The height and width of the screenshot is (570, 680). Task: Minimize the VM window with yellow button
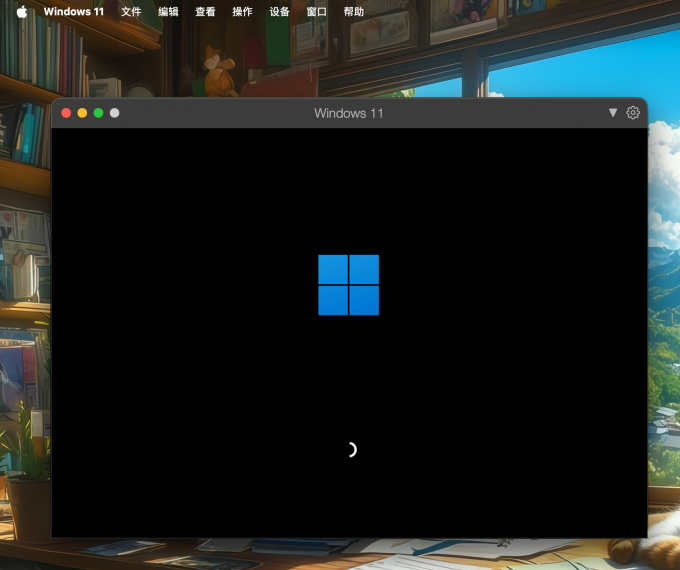(x=82, y=113)
